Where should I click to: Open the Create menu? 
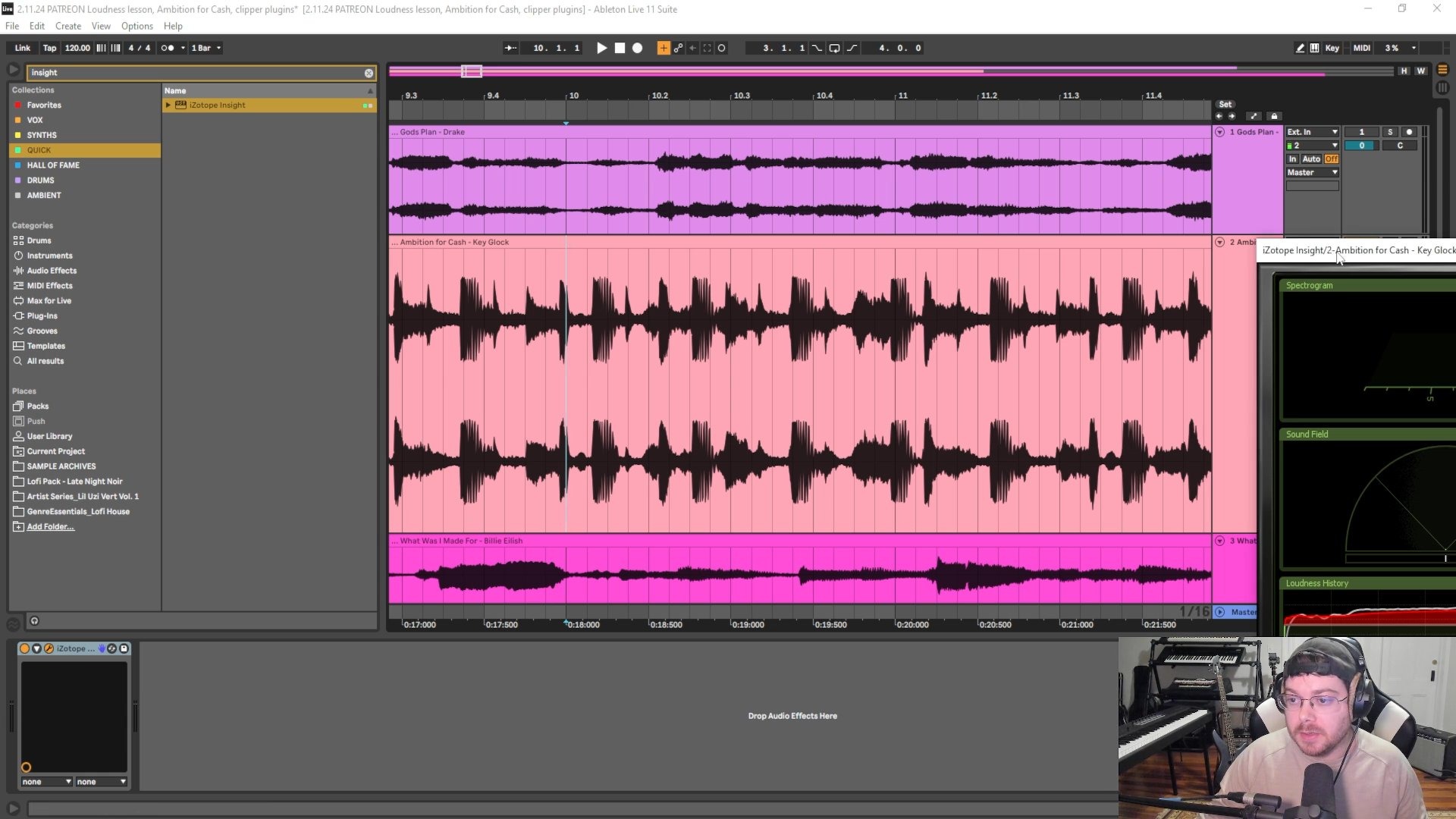pyautogui.click(x=68, y=26)
